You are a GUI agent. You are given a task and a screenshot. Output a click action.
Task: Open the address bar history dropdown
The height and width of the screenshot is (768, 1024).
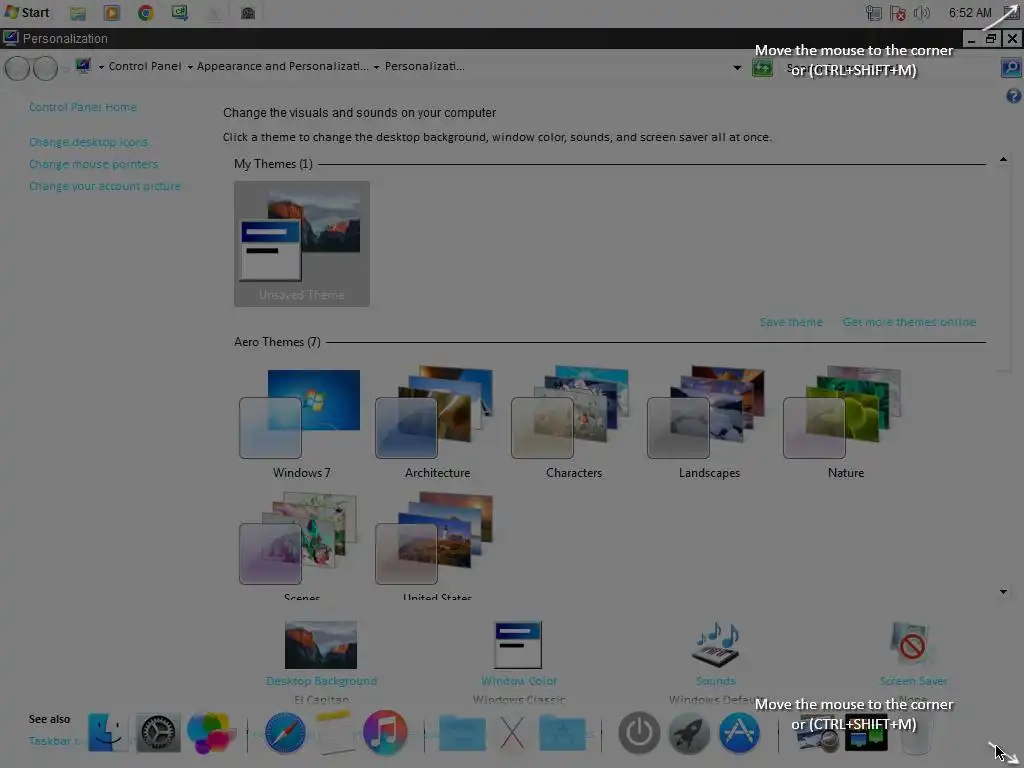coord(737,67)
